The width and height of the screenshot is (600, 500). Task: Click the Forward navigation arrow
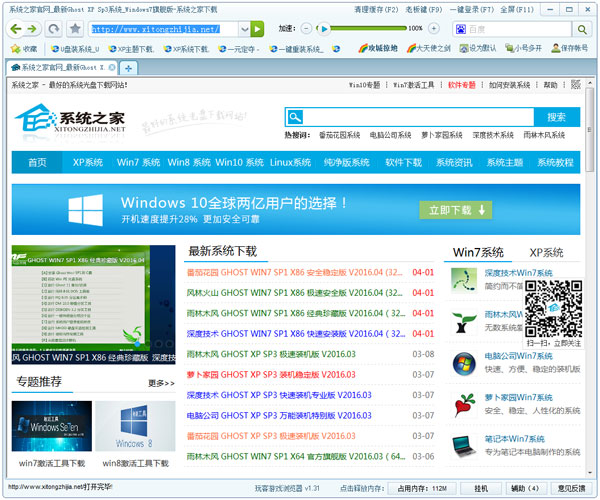(33, 29)
